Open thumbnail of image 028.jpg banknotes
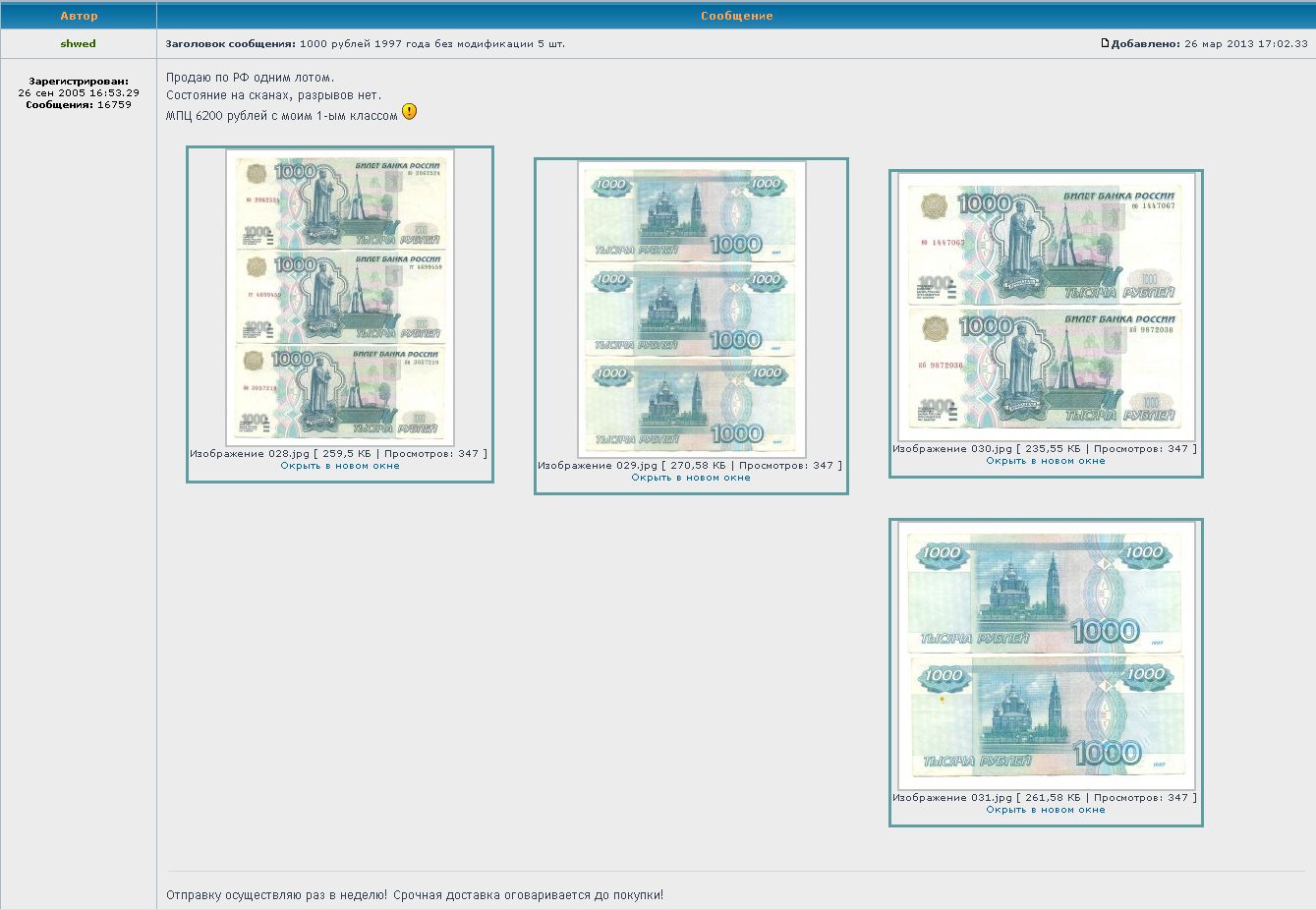Viewport: 1316px width, 910px height. coord(339,297)
